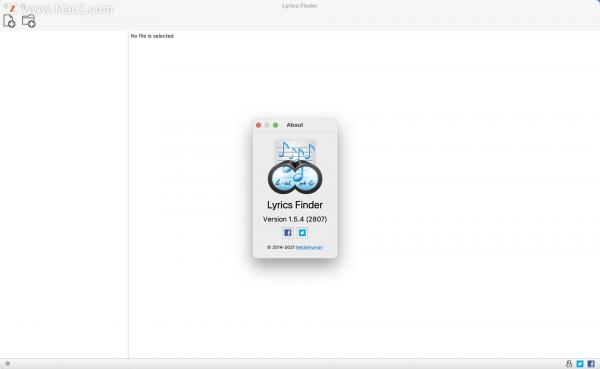This screenshot has height=369, width=600.
Task: Click the 'Version 1.5.4 (2807)' text
Action: pyautogui.click(x=295, y=219)
